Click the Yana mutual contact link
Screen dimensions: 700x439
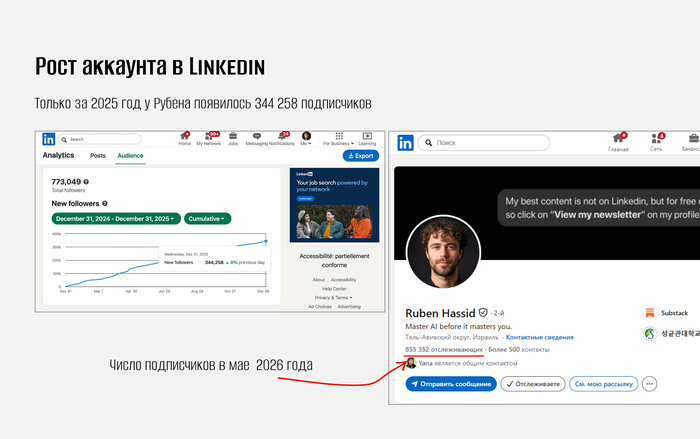point(462,363)
